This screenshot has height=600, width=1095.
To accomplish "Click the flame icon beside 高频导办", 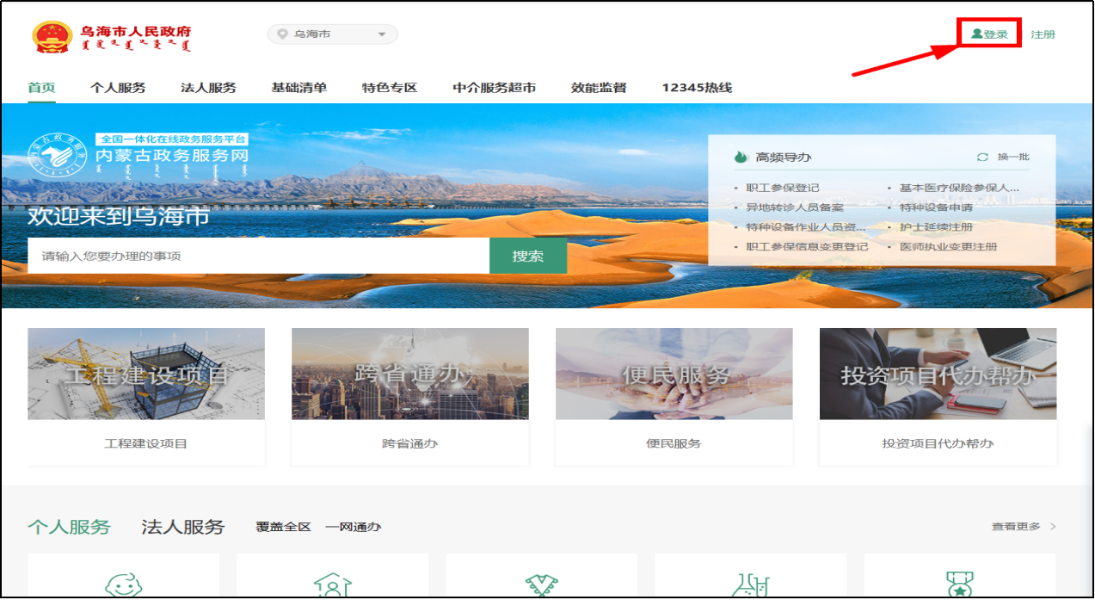I will pos(742,156).
